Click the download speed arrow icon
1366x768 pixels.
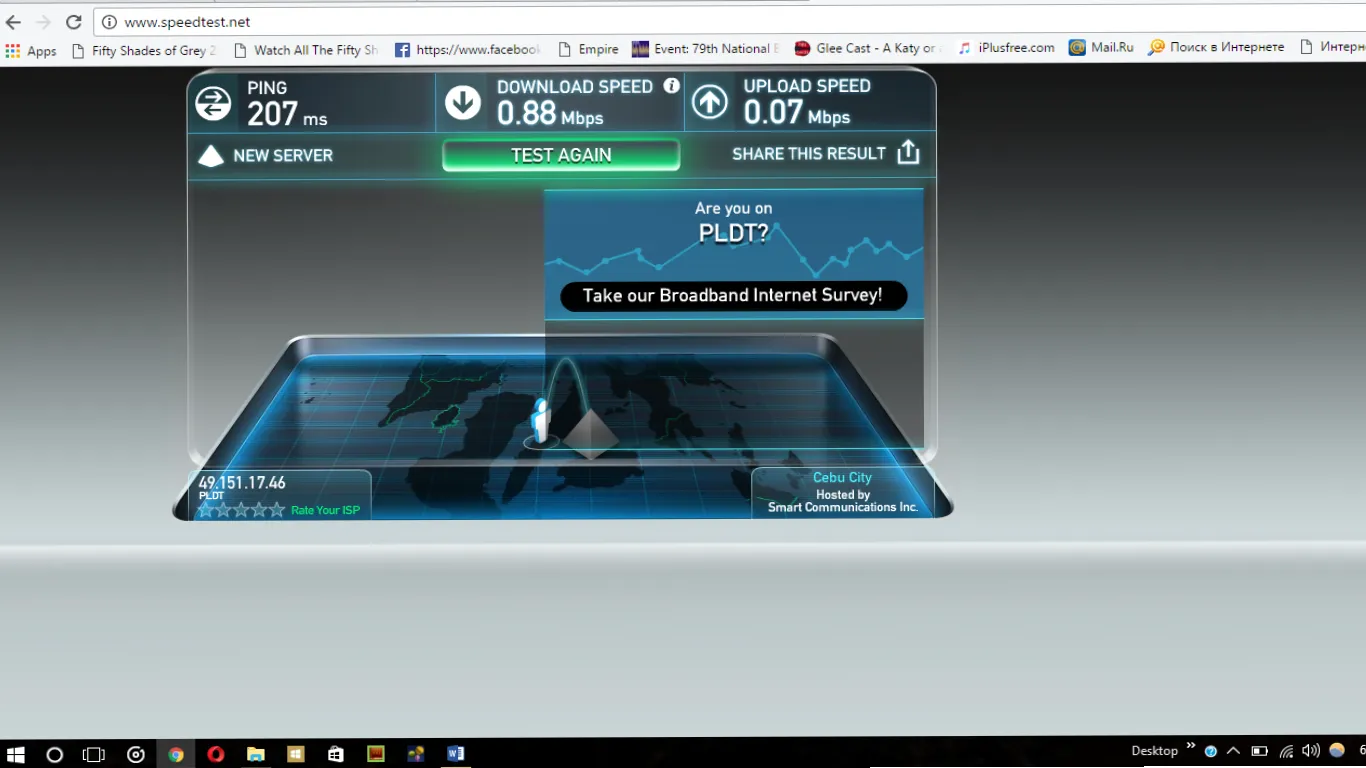click(x=463, y=102)
